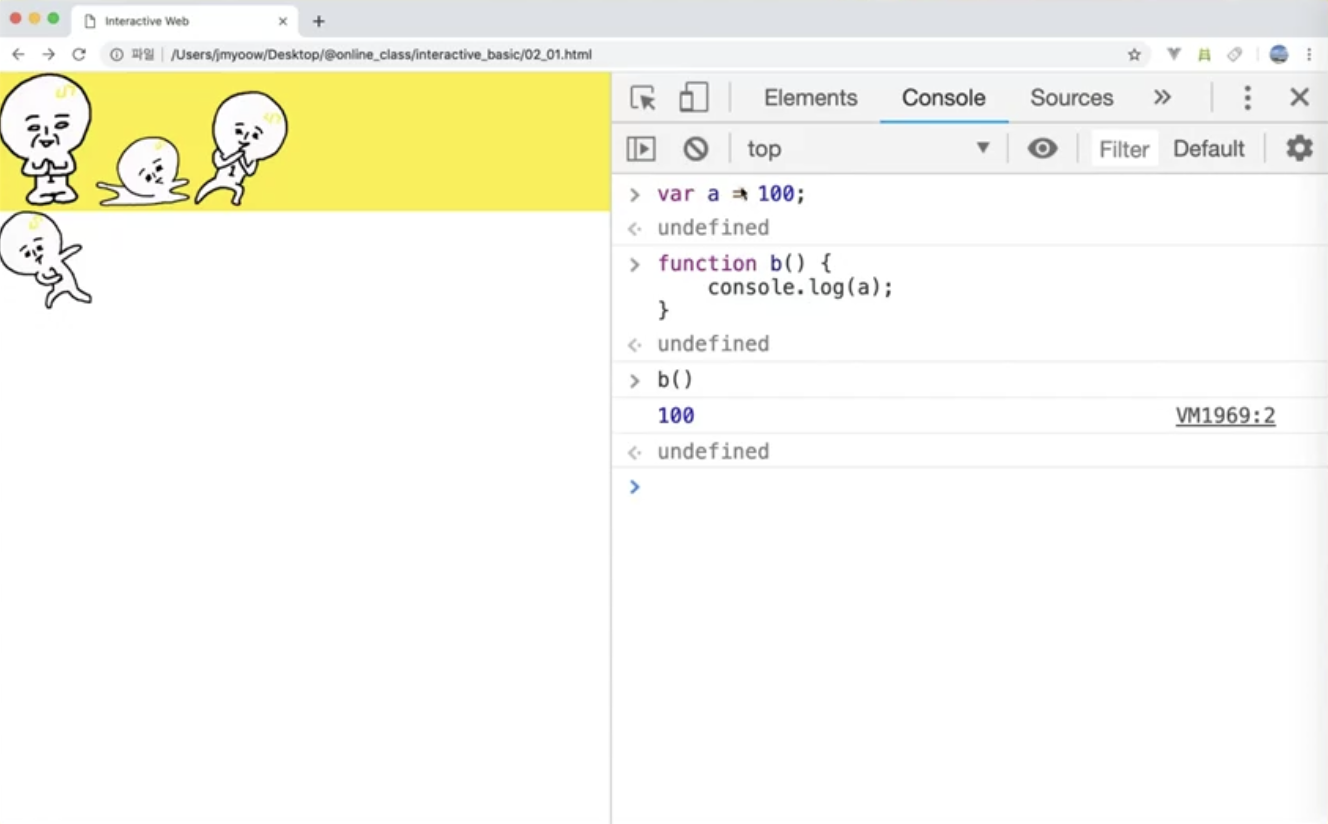Go back in browser history
The width and height of the screenshot is (1328, 824).
click(18, 54)
